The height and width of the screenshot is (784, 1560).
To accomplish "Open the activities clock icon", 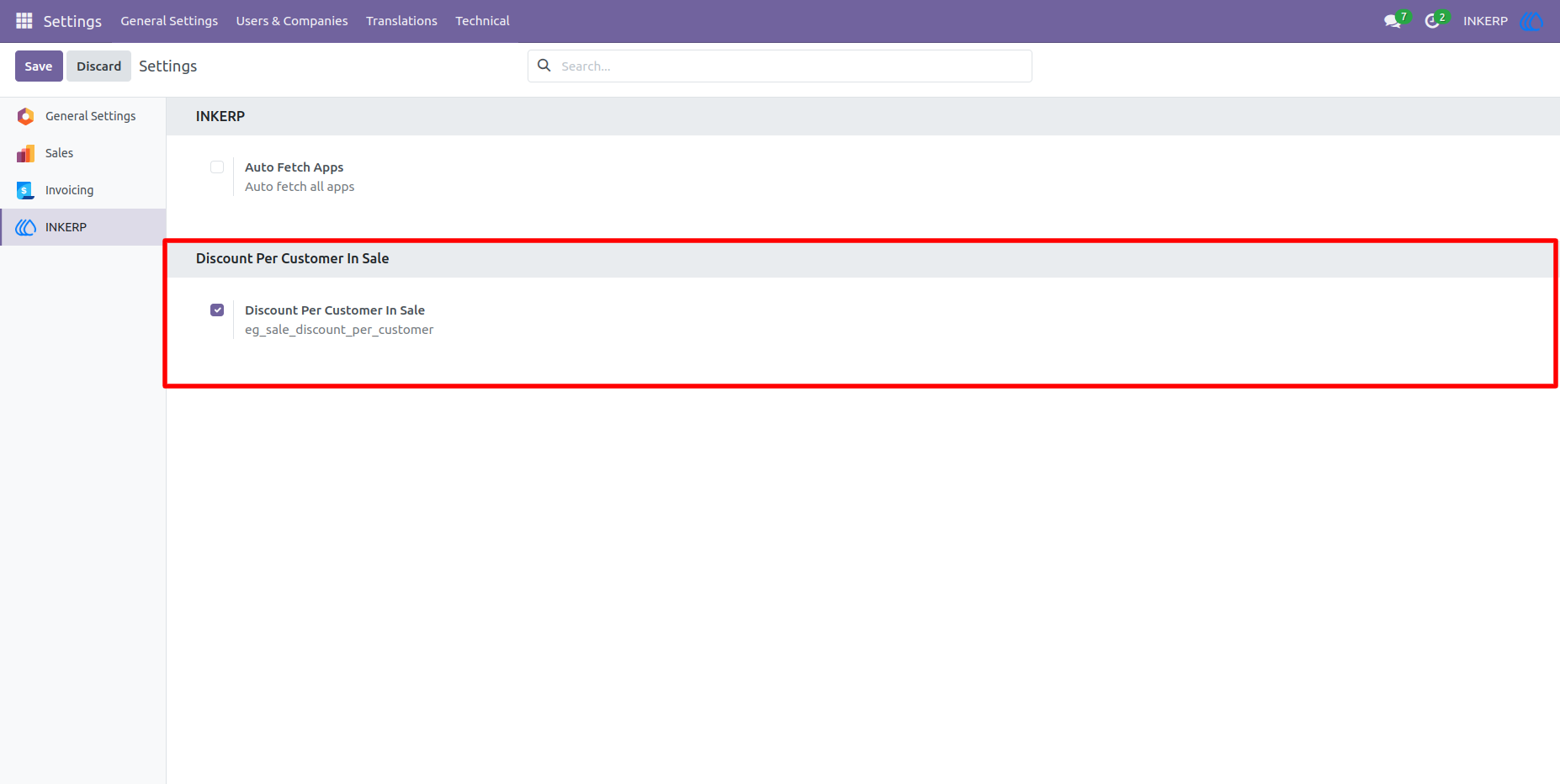I will pyautogui.click(x=1432, y=21).
